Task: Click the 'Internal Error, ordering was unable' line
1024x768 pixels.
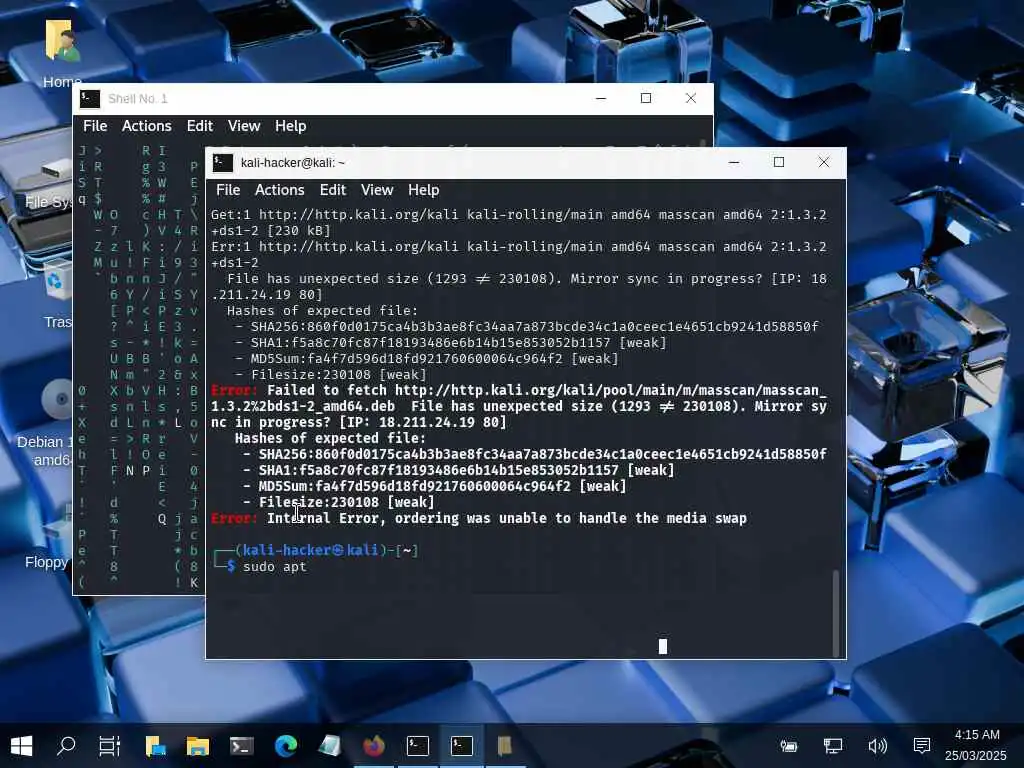Action: click(x=479, y=519)
